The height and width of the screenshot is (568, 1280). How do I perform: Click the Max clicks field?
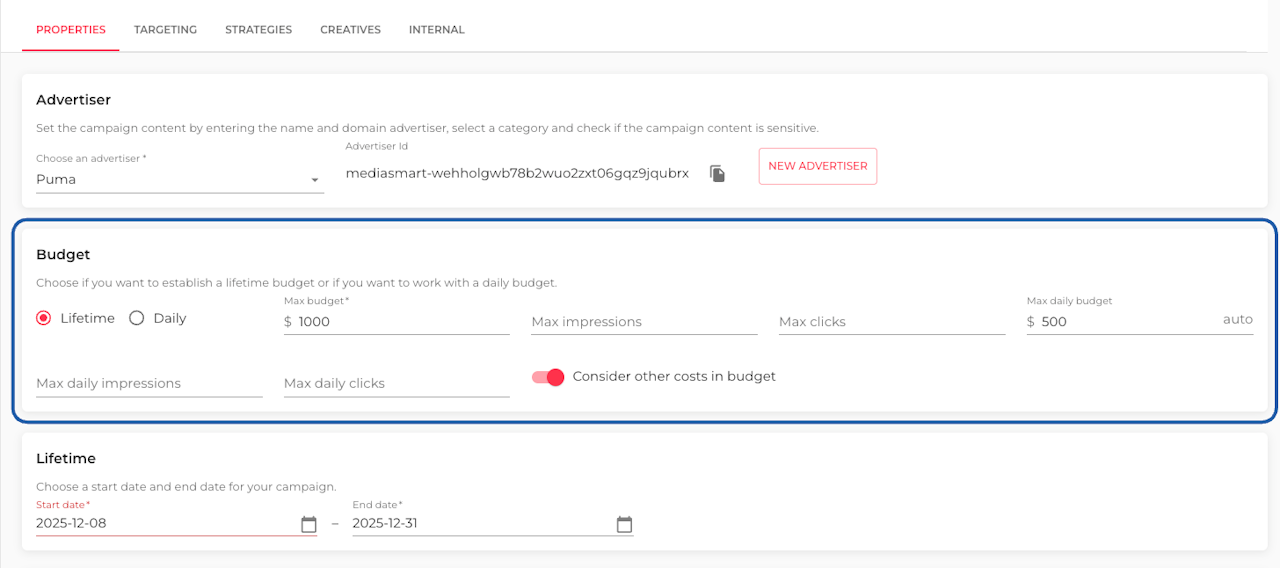click(x=891, y=322)
